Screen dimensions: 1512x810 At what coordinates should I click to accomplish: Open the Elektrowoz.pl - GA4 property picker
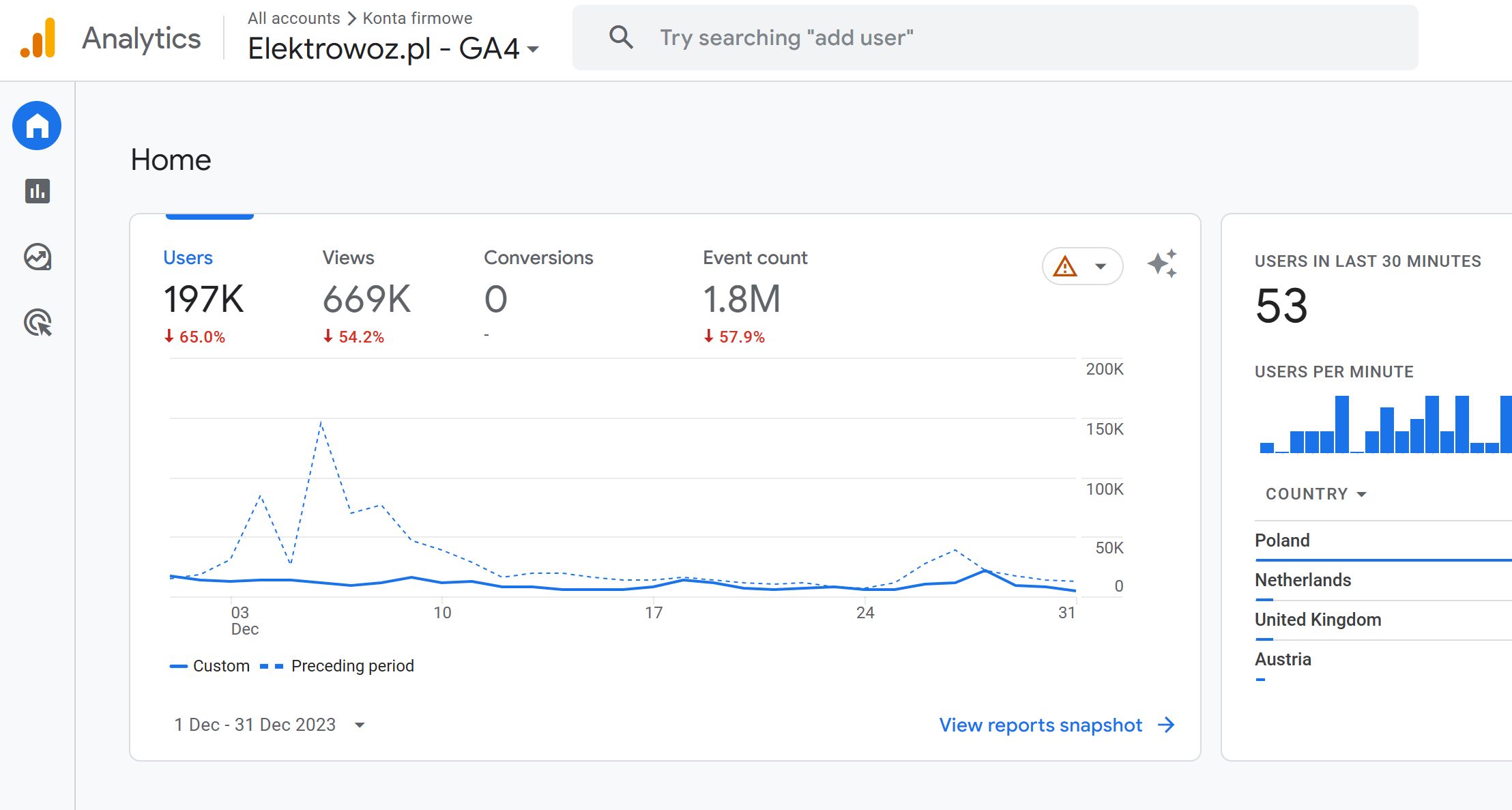393,48
